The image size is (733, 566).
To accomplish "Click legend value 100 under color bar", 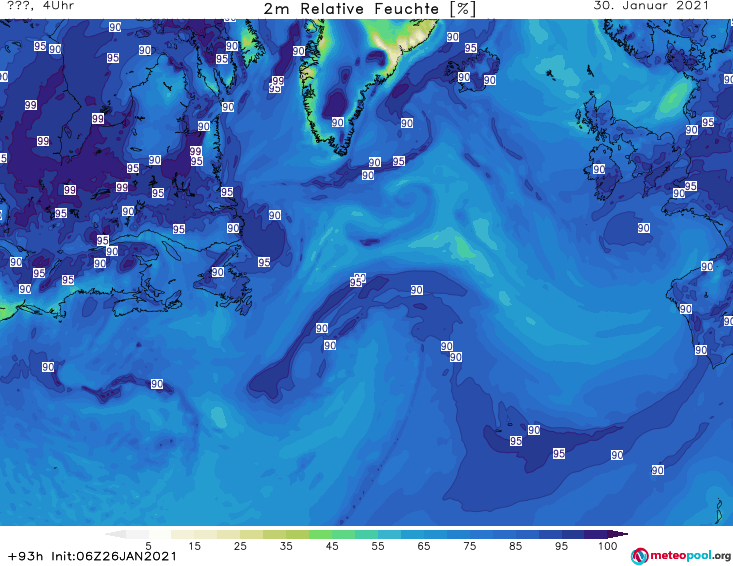I will [608, 545].
